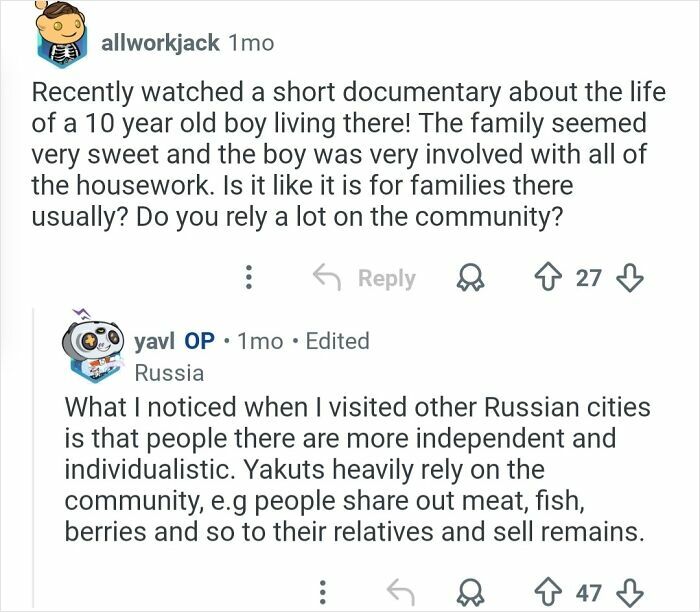
Task: Click yavl's robot avatar
Action: [x=96, y=352]
